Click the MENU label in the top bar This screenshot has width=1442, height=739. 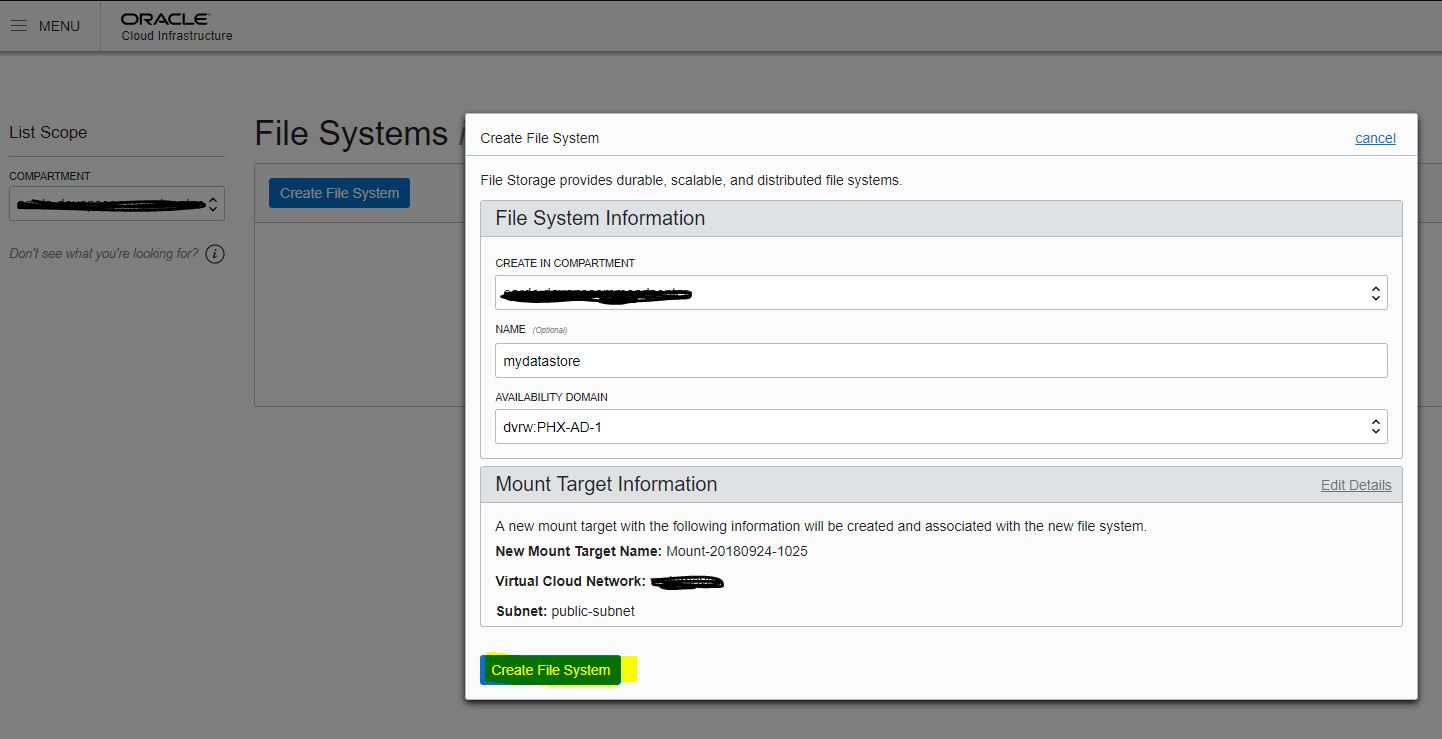(x=58, y=26)
